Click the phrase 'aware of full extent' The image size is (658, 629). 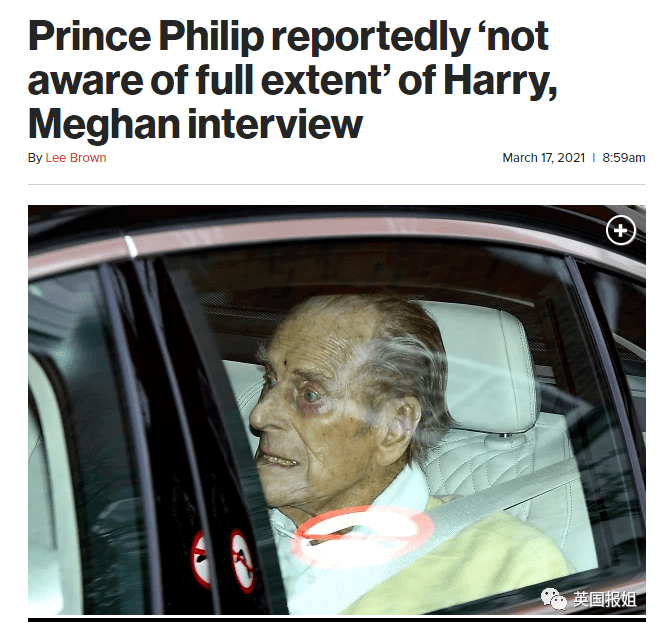tap(205, 80)
